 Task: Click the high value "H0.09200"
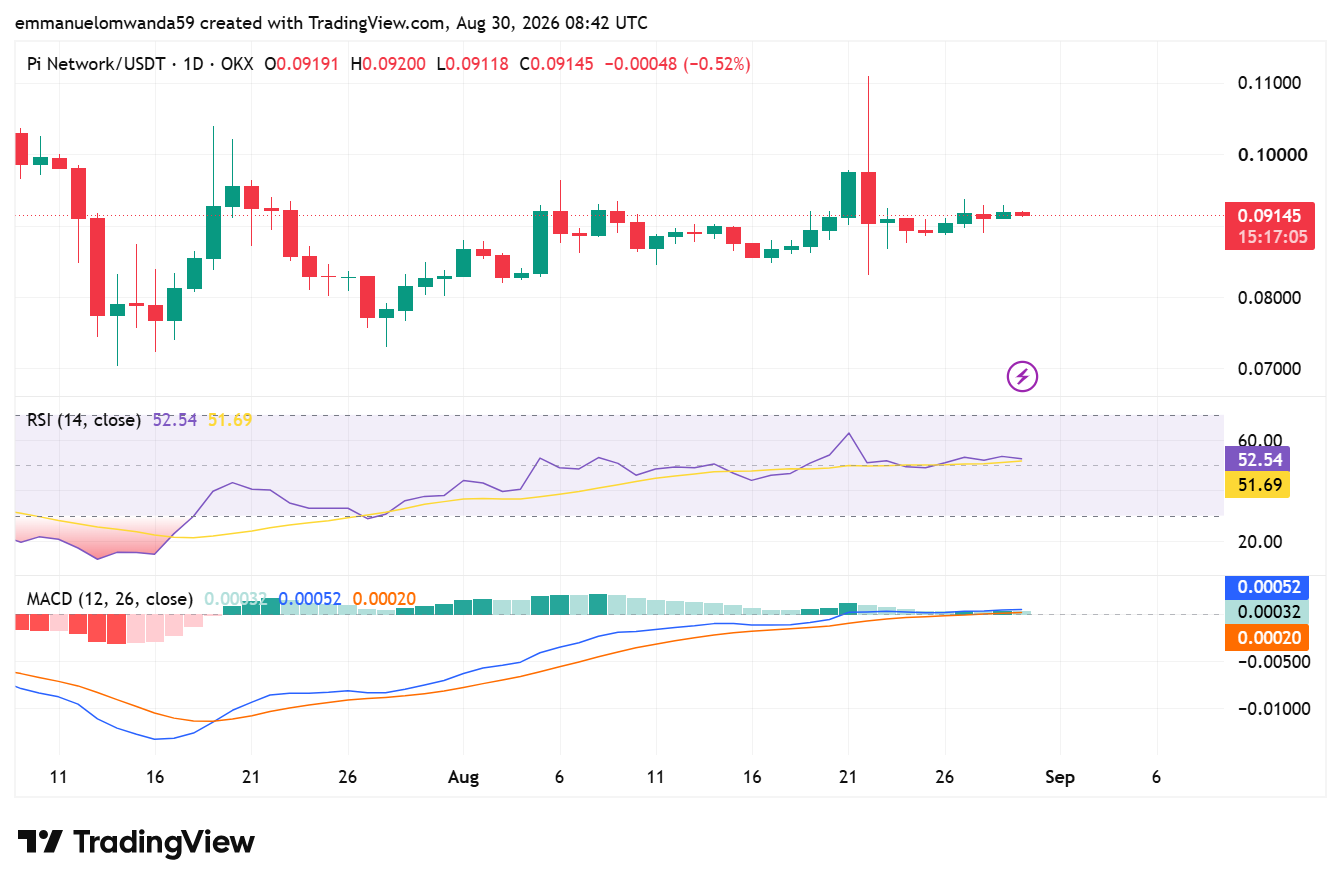click(387, 64)
